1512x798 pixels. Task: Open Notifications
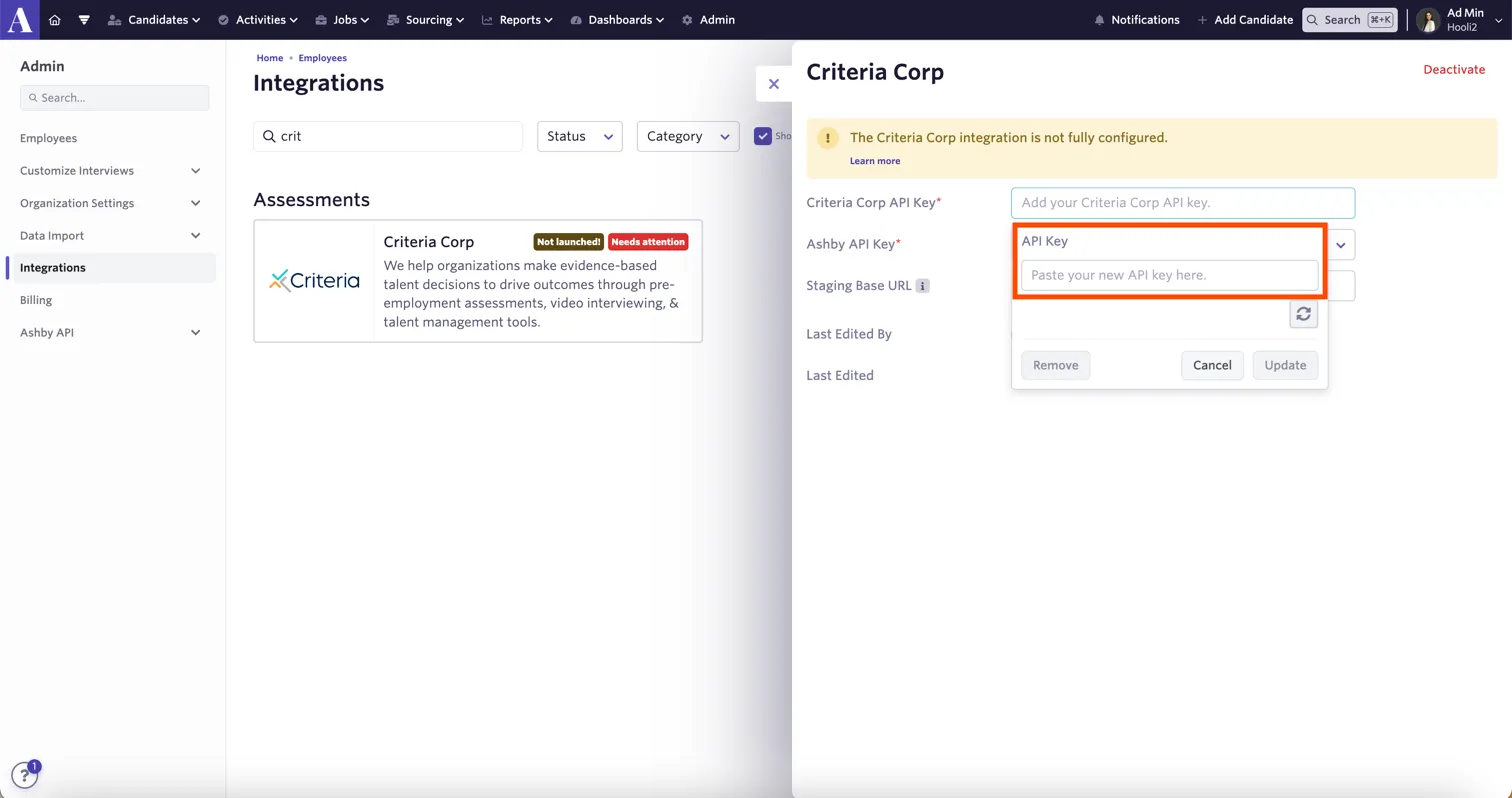click(x=1137, y=20)
